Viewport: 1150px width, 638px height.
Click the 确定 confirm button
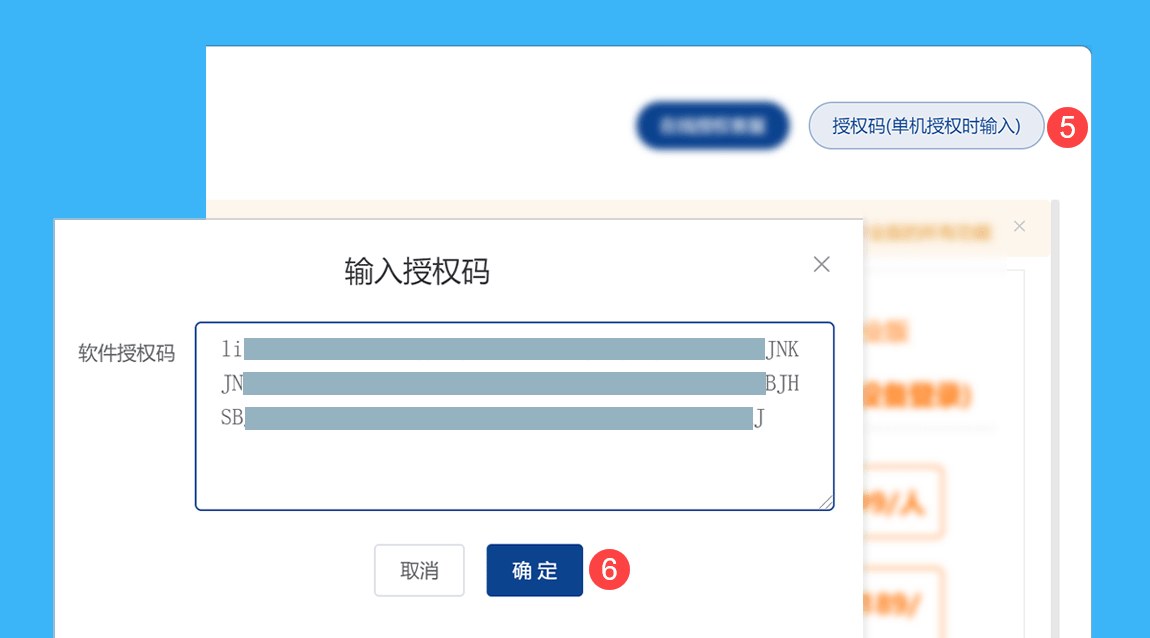coord(534,570)
